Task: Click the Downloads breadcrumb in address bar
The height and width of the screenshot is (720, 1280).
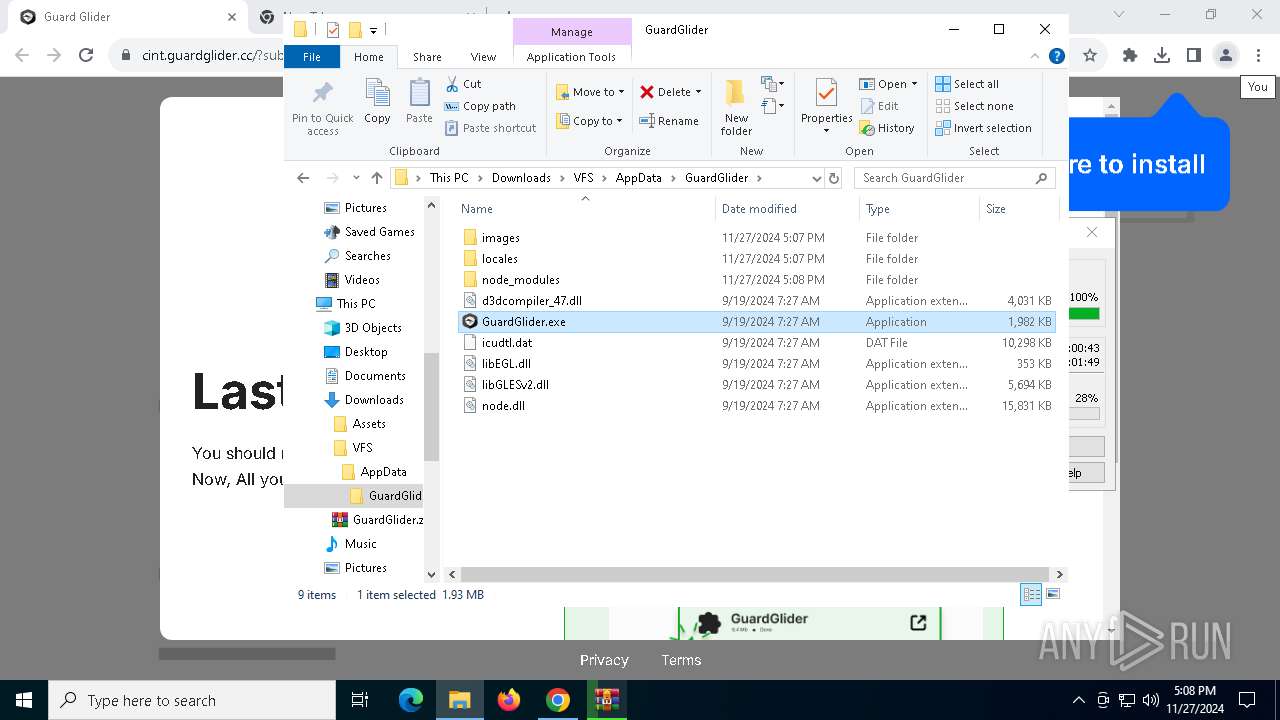Action: 521,178
